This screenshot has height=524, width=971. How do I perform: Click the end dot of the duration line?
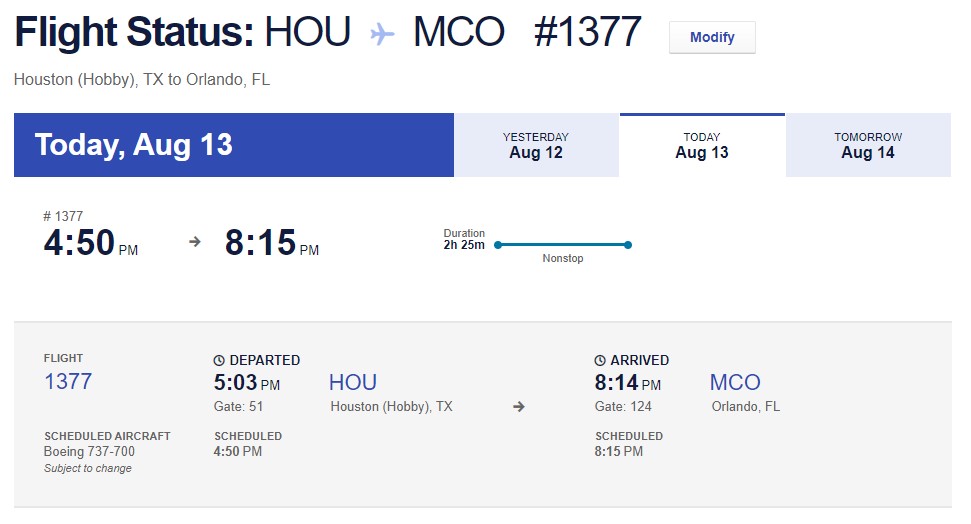628,244
